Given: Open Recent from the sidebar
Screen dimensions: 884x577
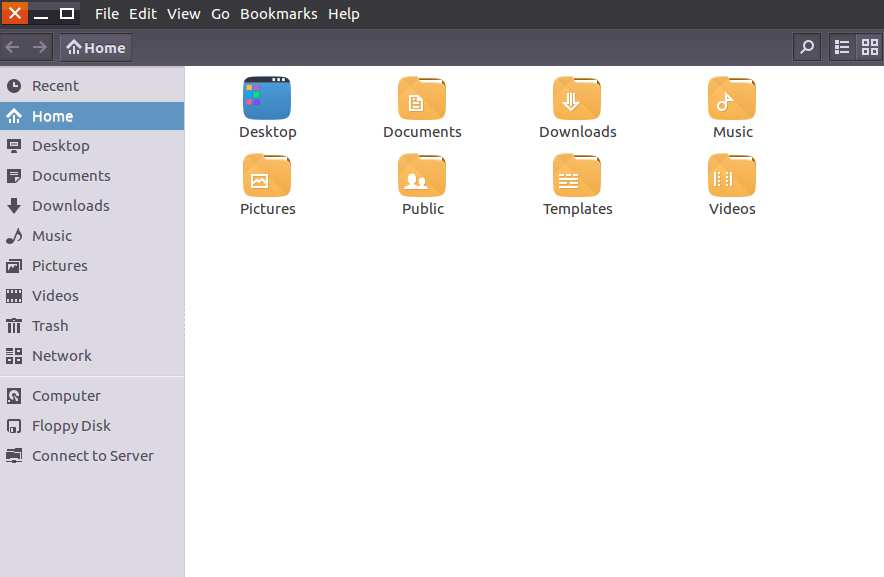Looking at the screenshot, I should 53,85.
